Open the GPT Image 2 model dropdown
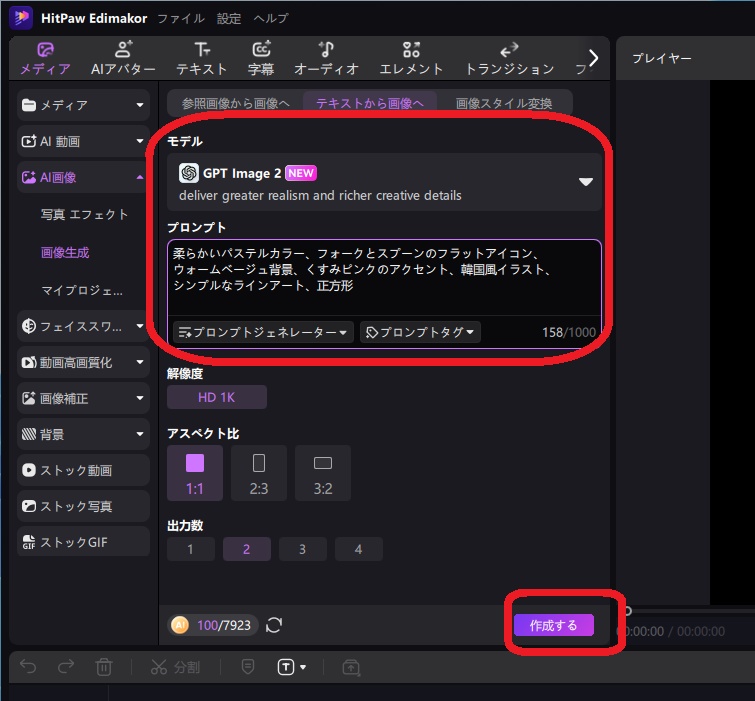This screenshot has width=755, height=701. coord(384,182)
